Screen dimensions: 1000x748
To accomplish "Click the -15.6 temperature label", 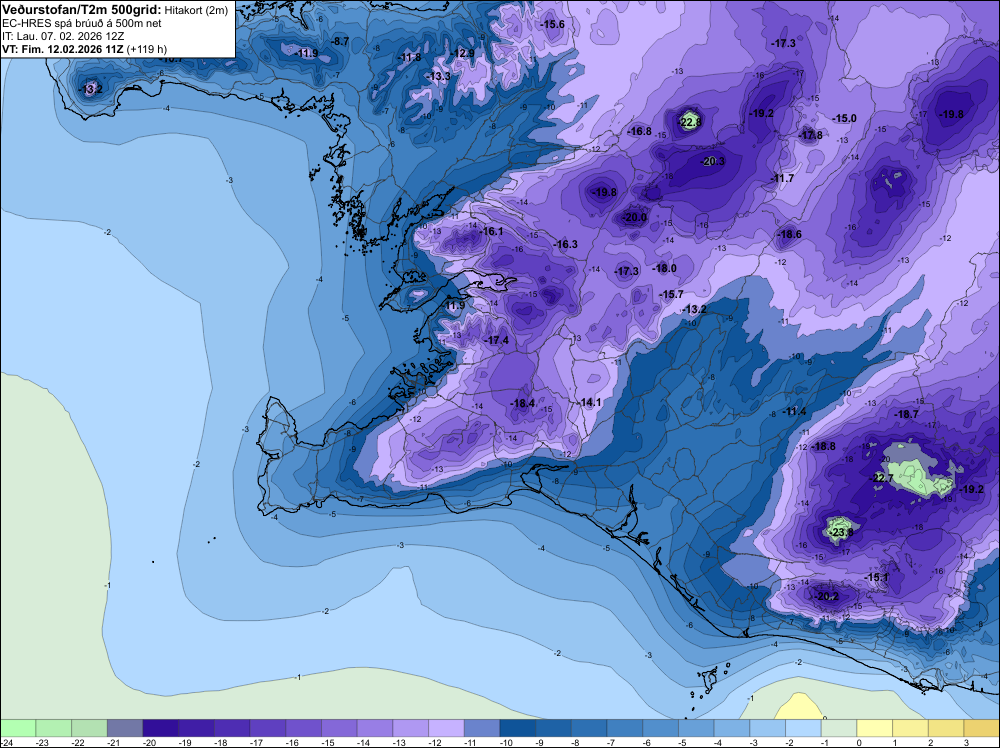I will tap(552, 24).
